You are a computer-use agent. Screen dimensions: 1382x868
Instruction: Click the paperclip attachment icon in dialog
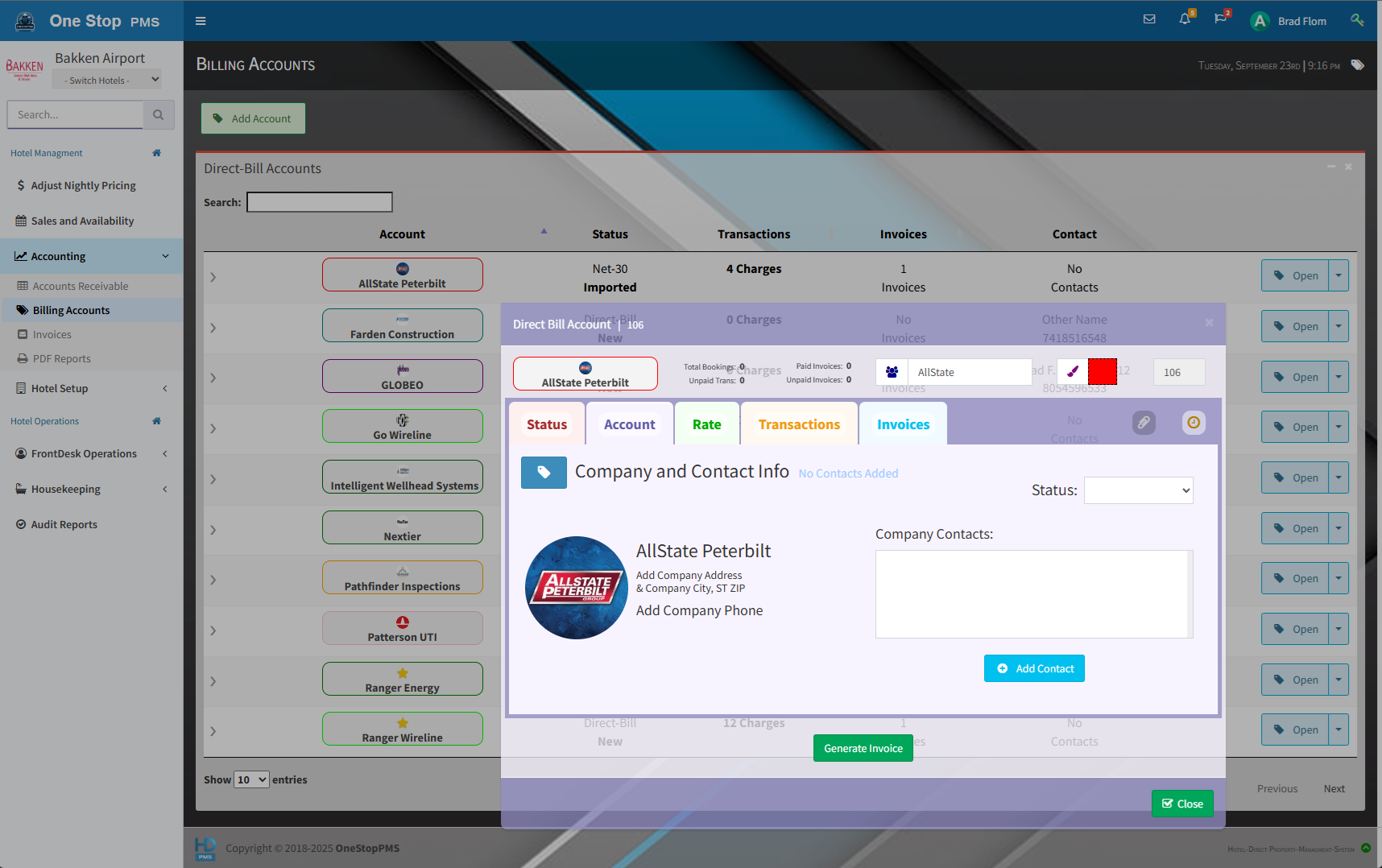[x=1144, y=423]
